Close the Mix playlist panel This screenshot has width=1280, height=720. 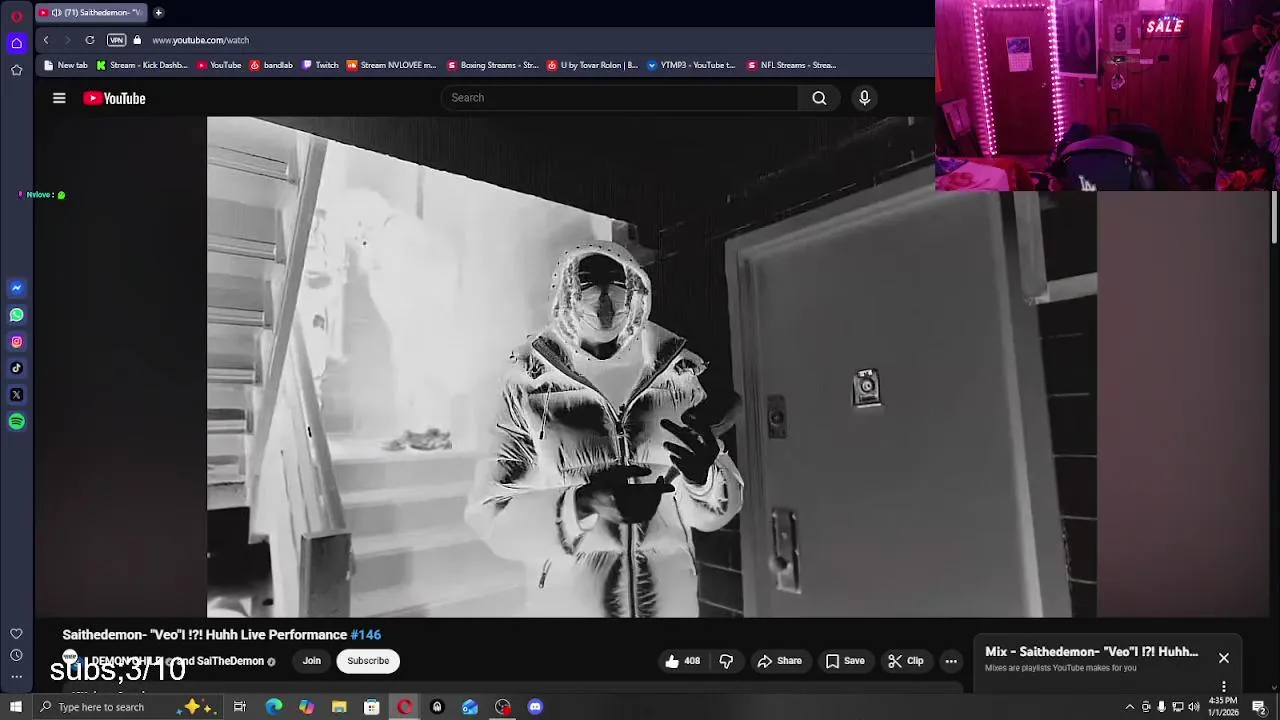pos(1224,658)
